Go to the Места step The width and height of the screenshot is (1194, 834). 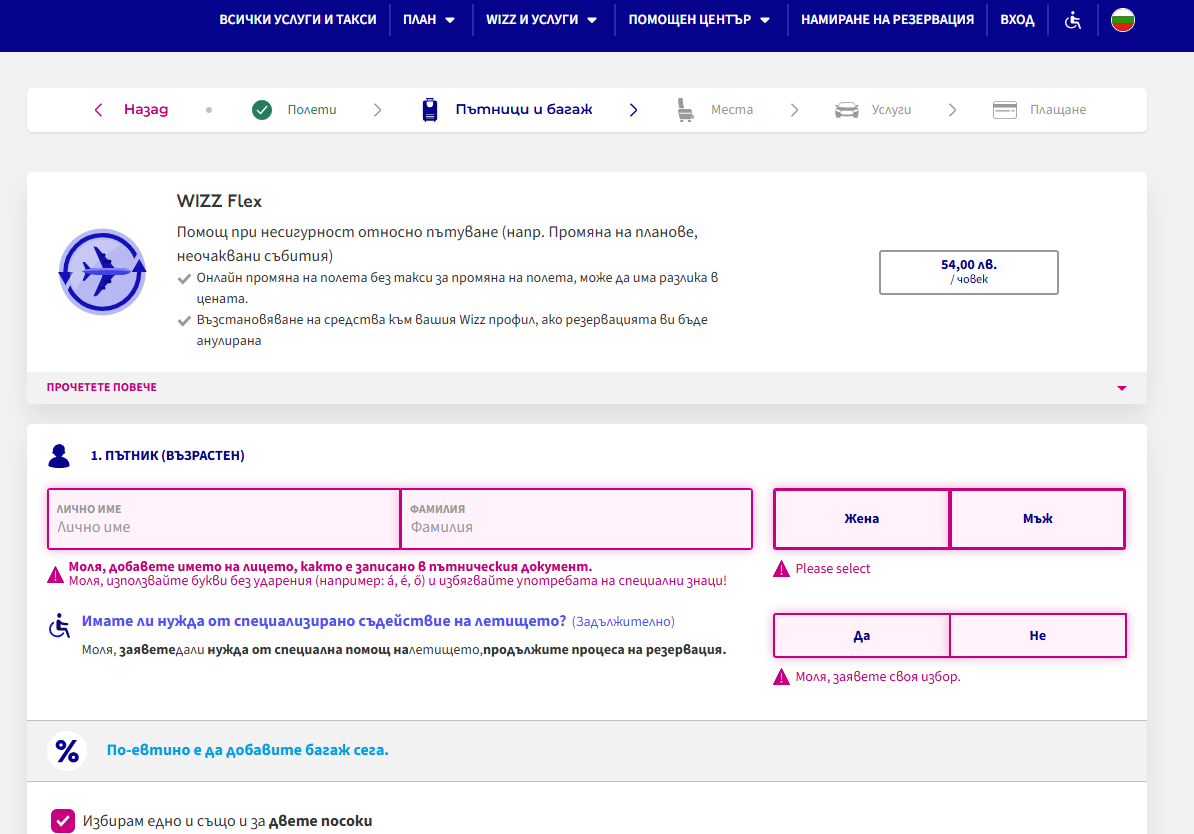click(732, 110)
